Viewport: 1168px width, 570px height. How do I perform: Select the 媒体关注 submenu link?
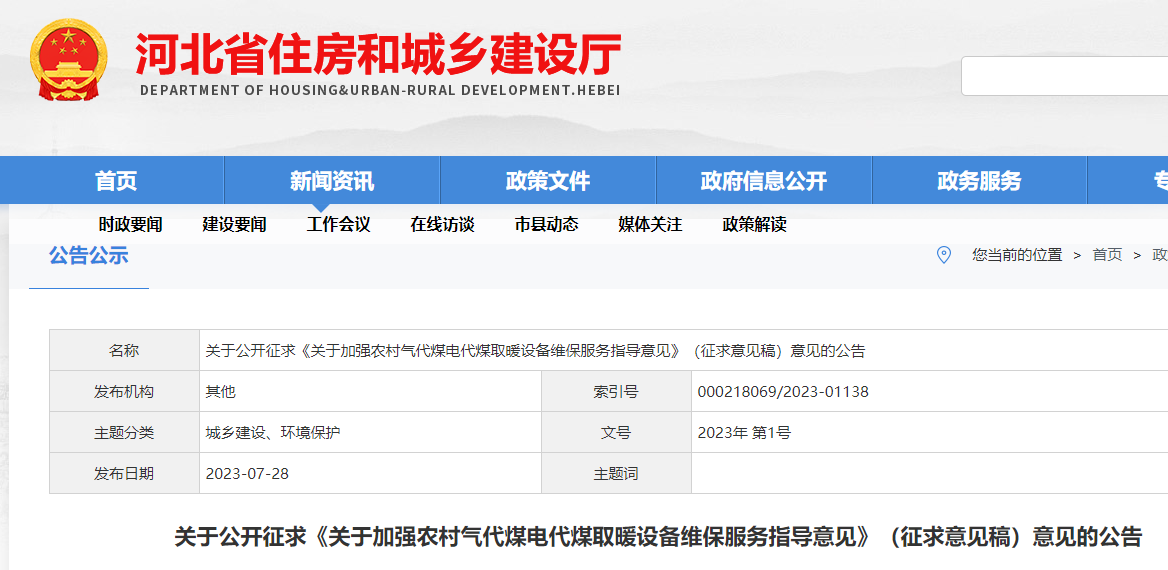click(650, 225)
